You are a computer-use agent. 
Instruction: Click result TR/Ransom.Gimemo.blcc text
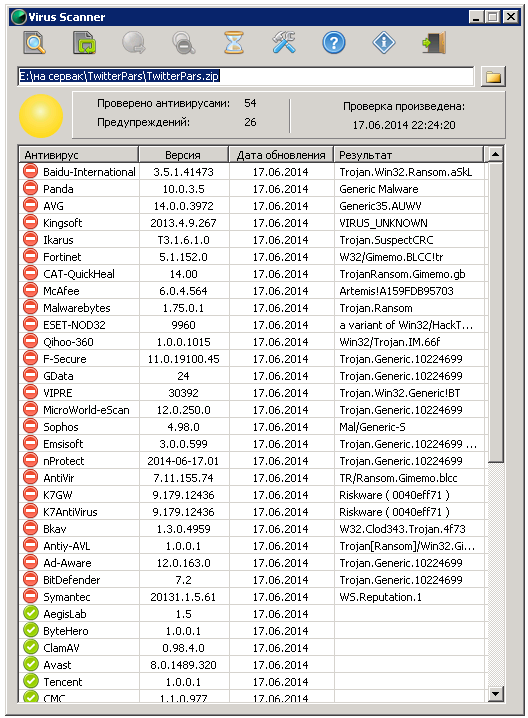398,478
